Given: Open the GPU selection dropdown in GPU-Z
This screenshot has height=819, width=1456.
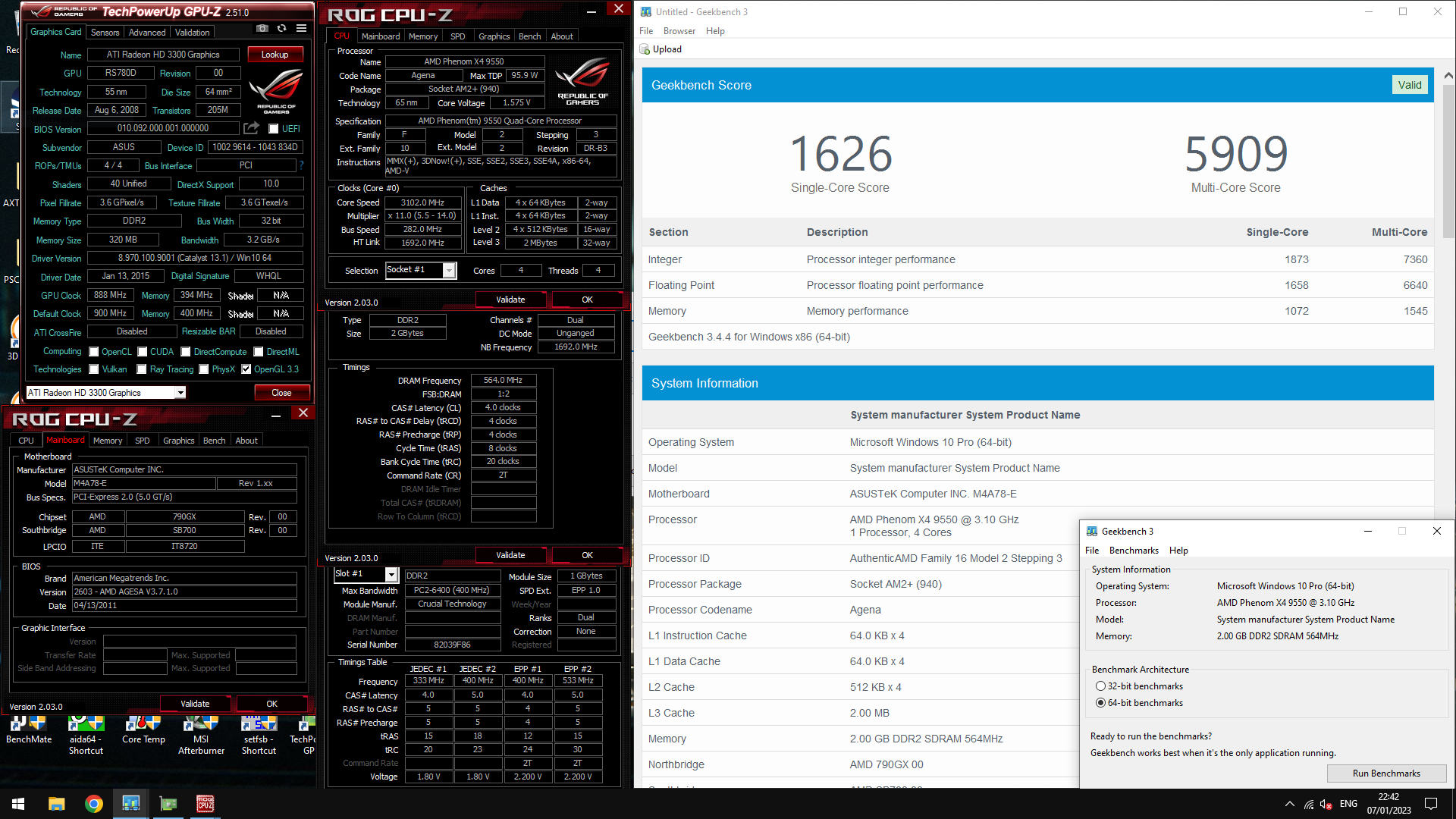Looking at the screenshot, I should coord(180,393).
